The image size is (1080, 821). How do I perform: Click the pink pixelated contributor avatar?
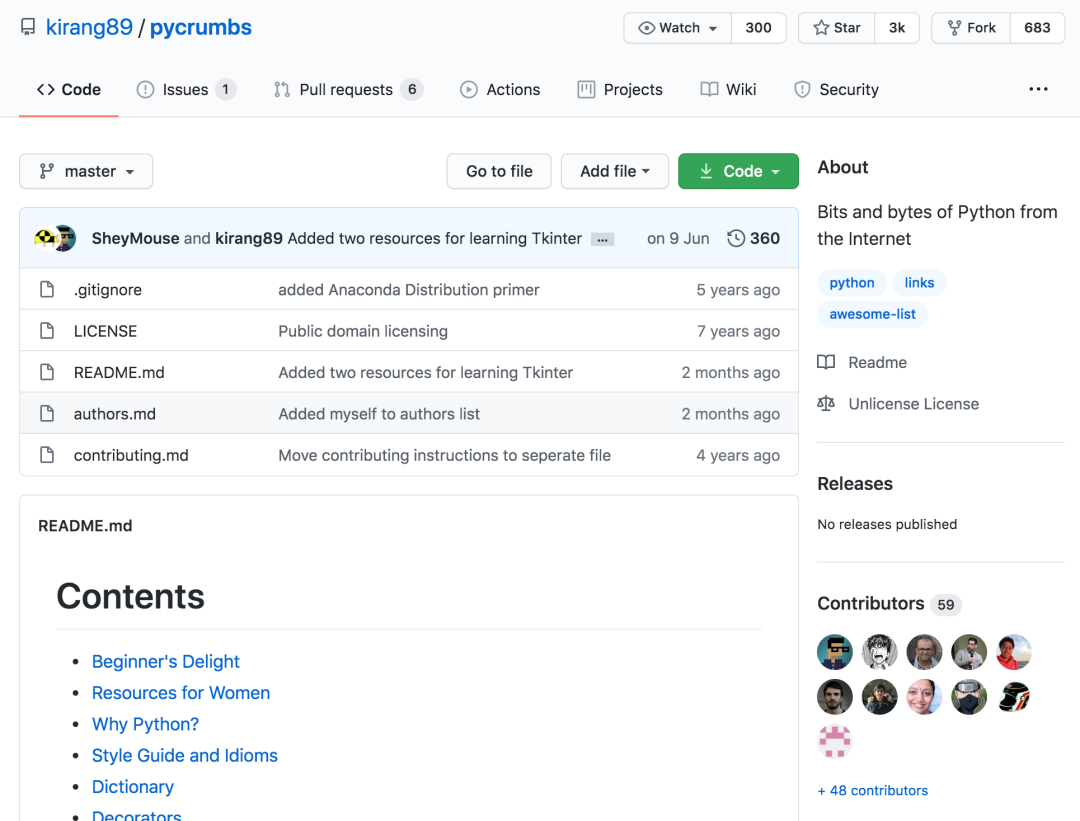tap(835, 742)
